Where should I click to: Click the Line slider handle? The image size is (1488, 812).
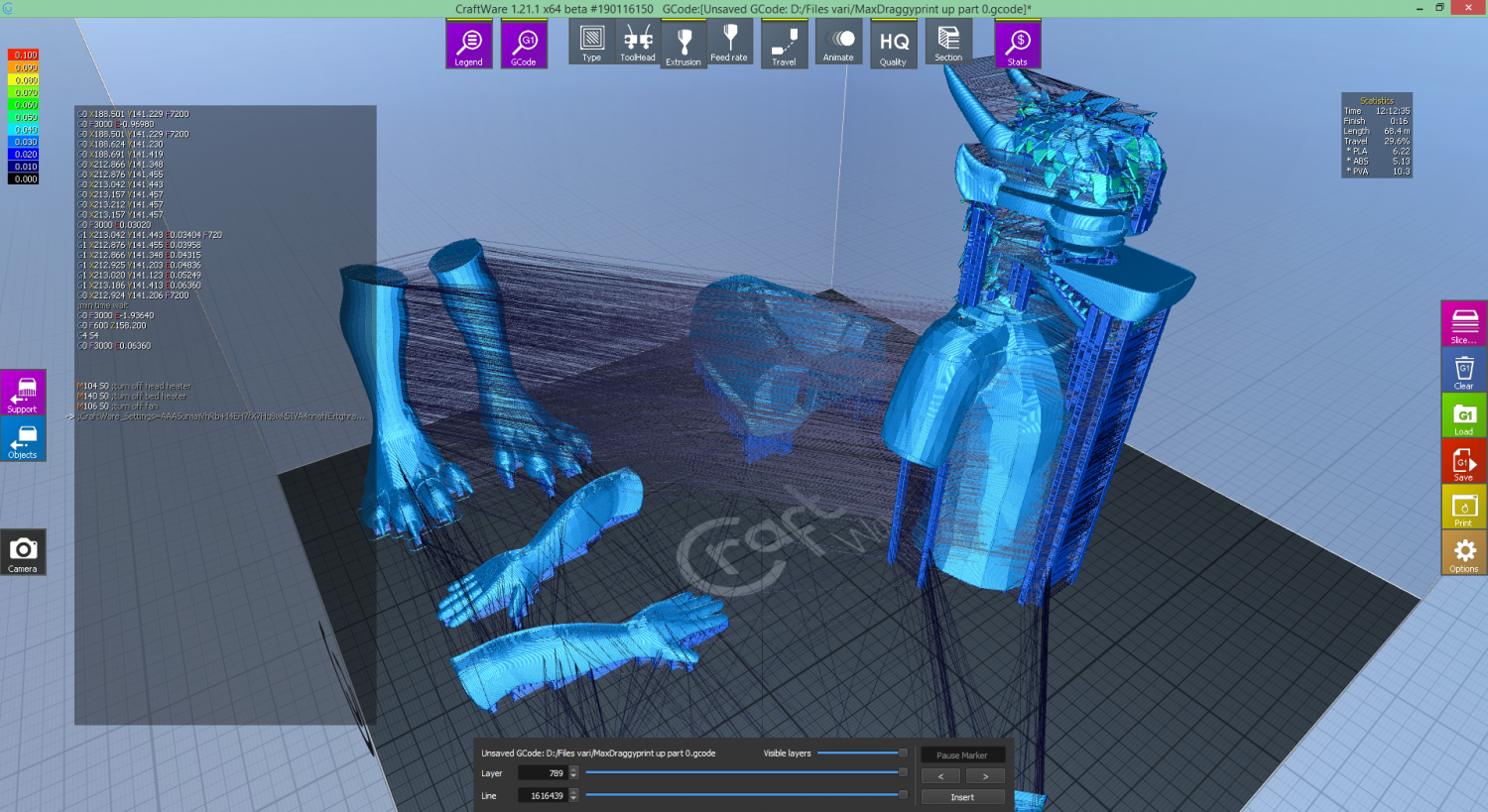coord(903,794)
